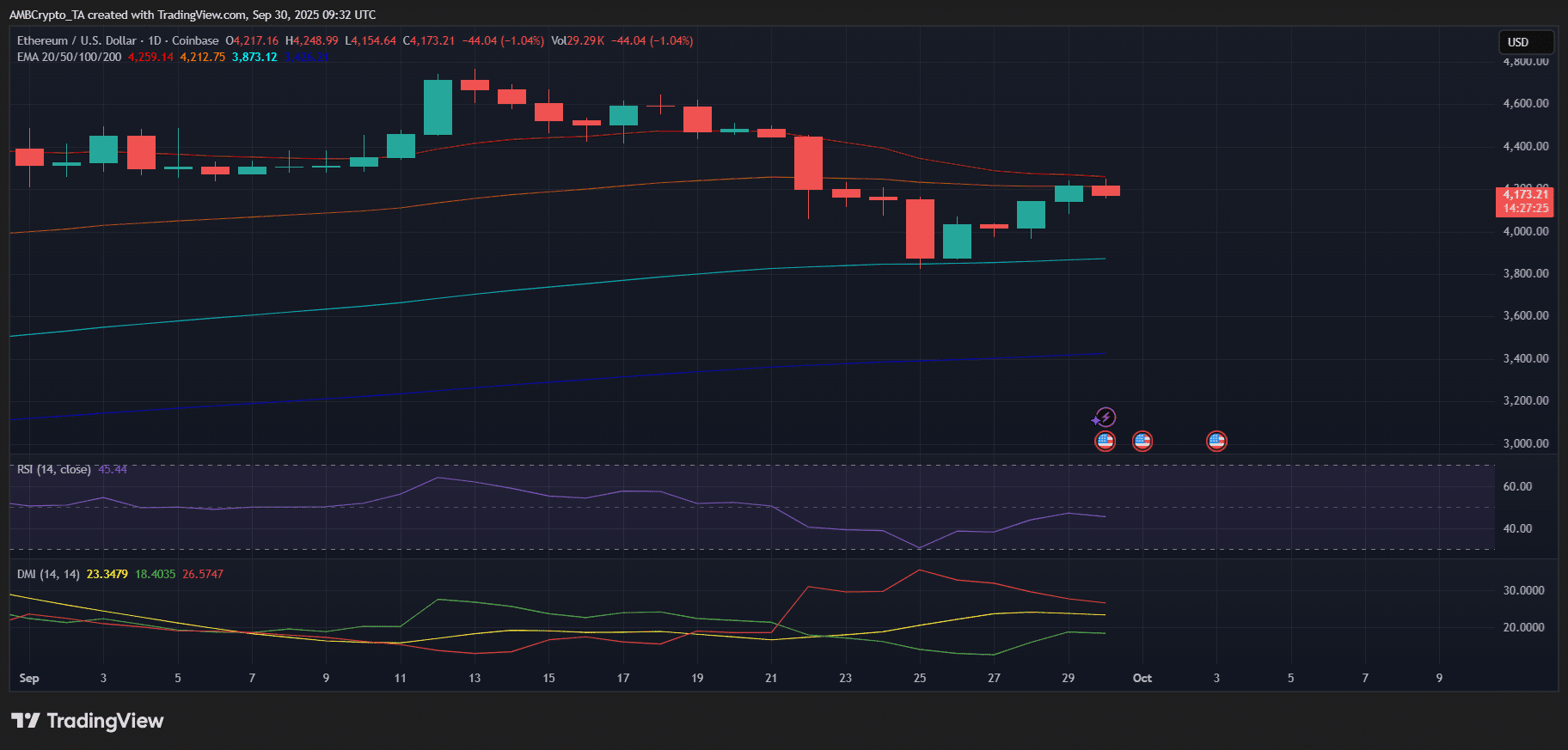Click the large green candle on Sep 12
Screen dimensions: 1568x750
tap(438, 107)
